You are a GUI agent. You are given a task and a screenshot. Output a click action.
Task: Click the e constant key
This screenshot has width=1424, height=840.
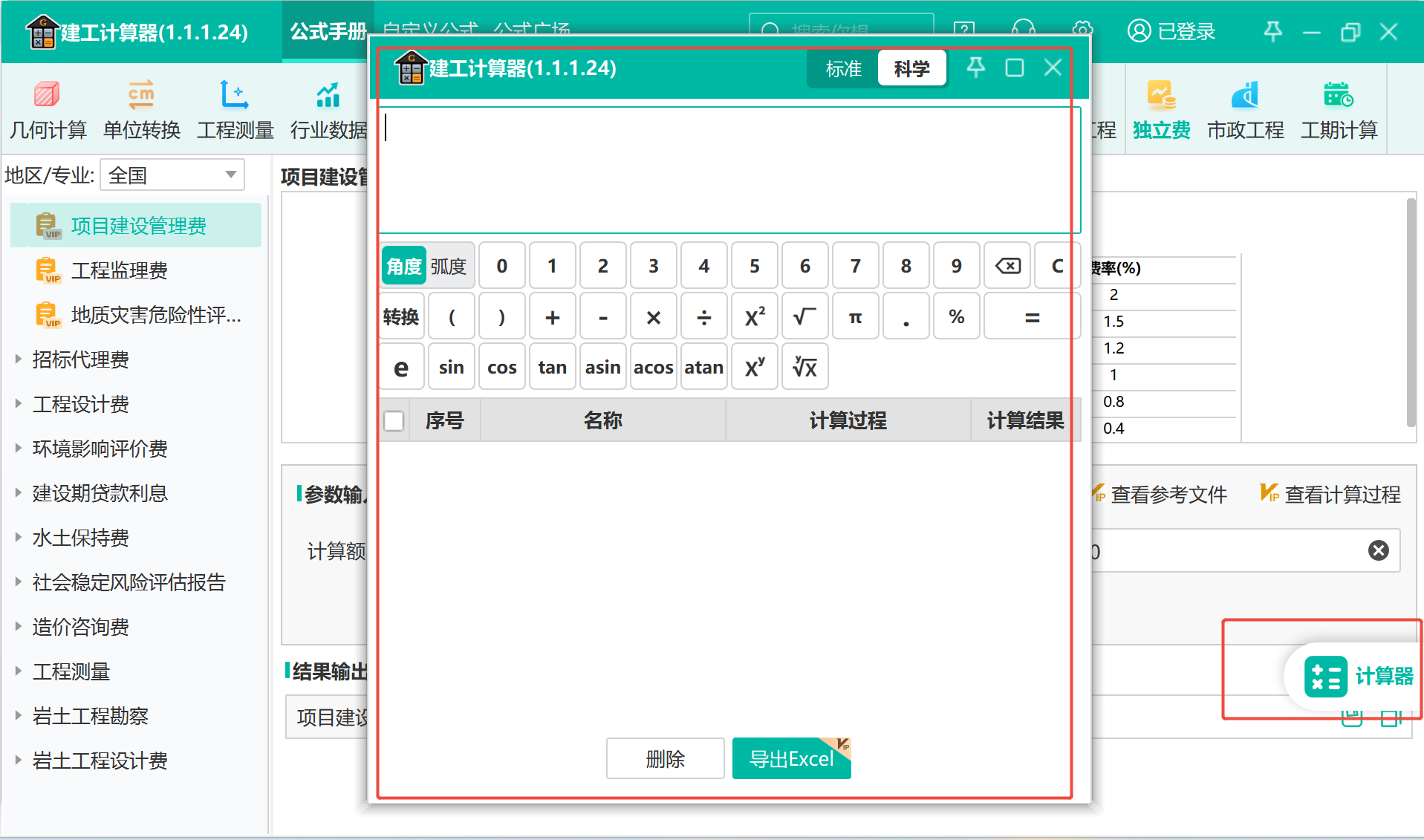click(401, 367)
